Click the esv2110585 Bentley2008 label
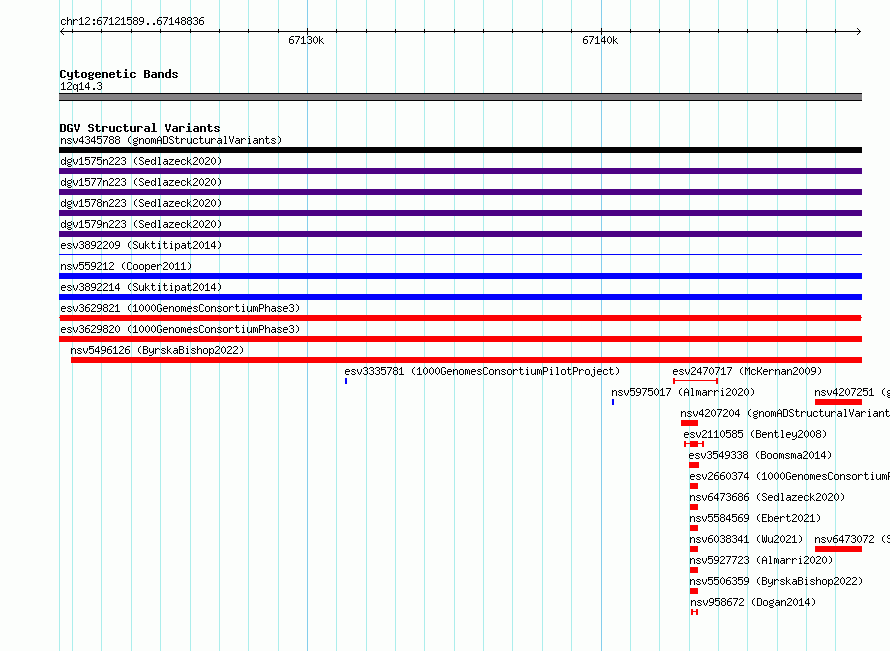This screenshot has width=890, height=651. (x=755, y=434)
